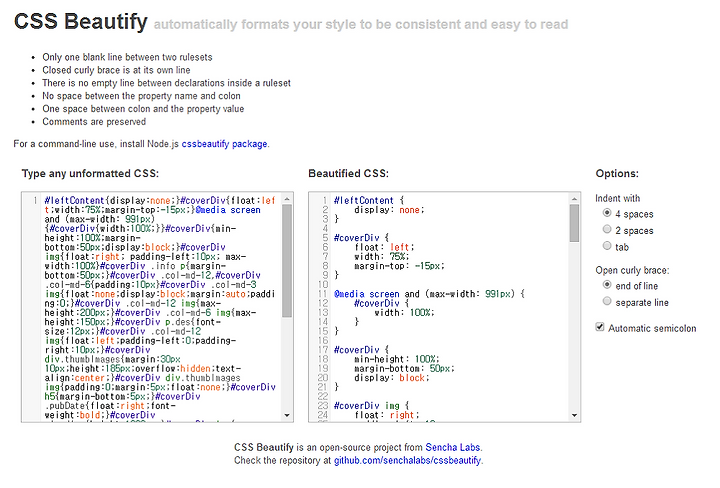Click '#leftContent {' line in beautified output

pos(369,201)
